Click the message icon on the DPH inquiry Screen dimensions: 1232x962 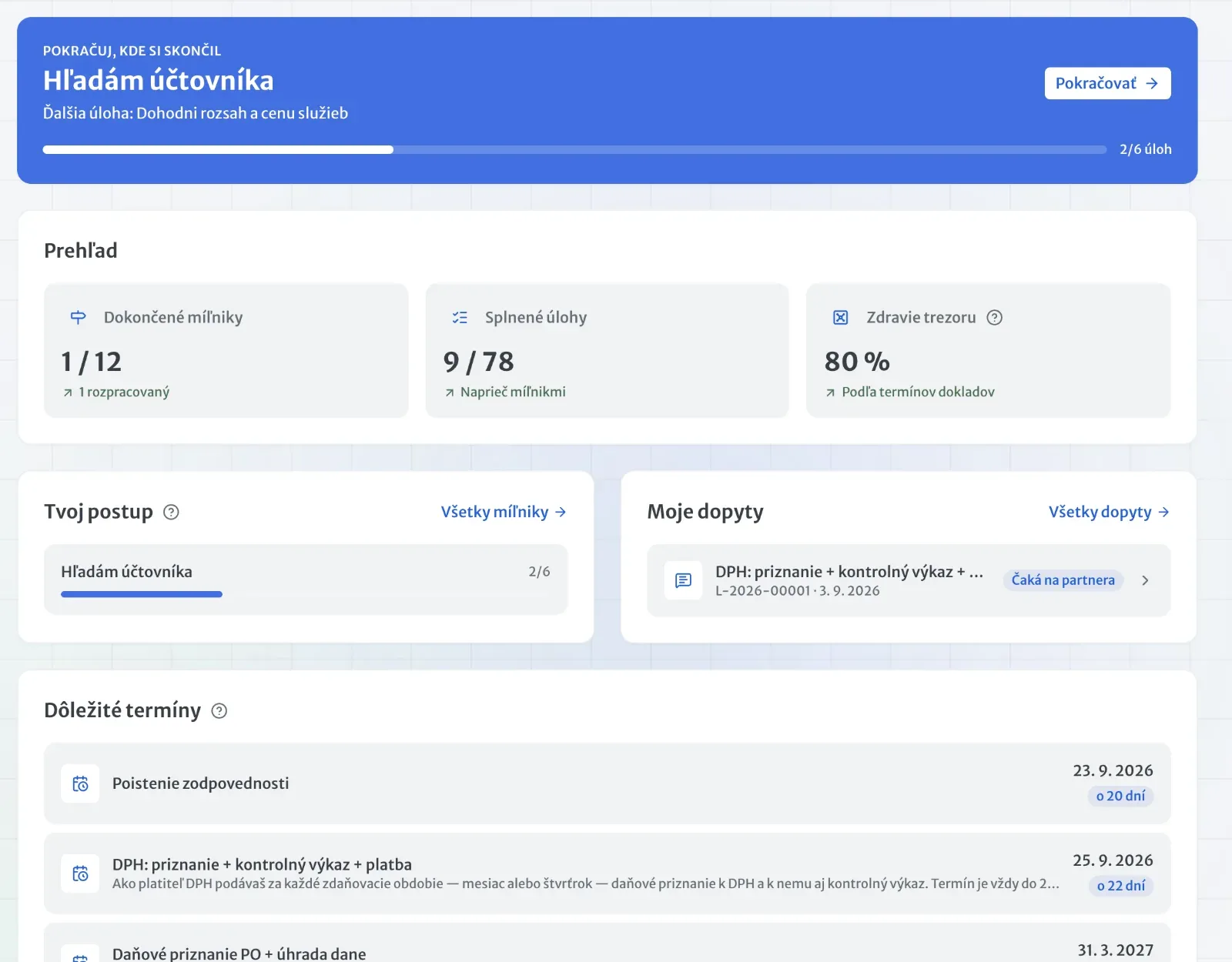tap(683, 580)
